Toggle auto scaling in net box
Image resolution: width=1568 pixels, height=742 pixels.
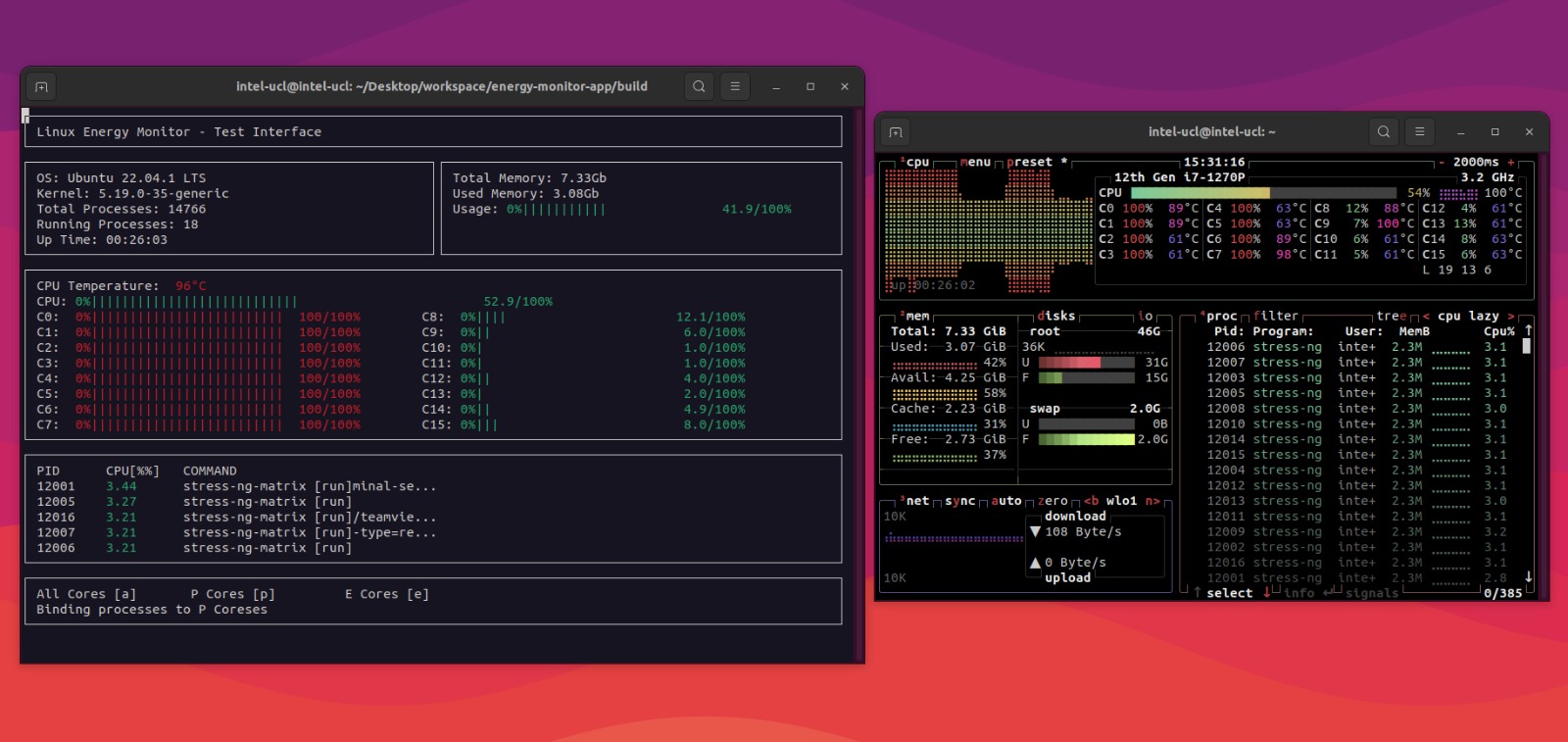point(1006,501)
